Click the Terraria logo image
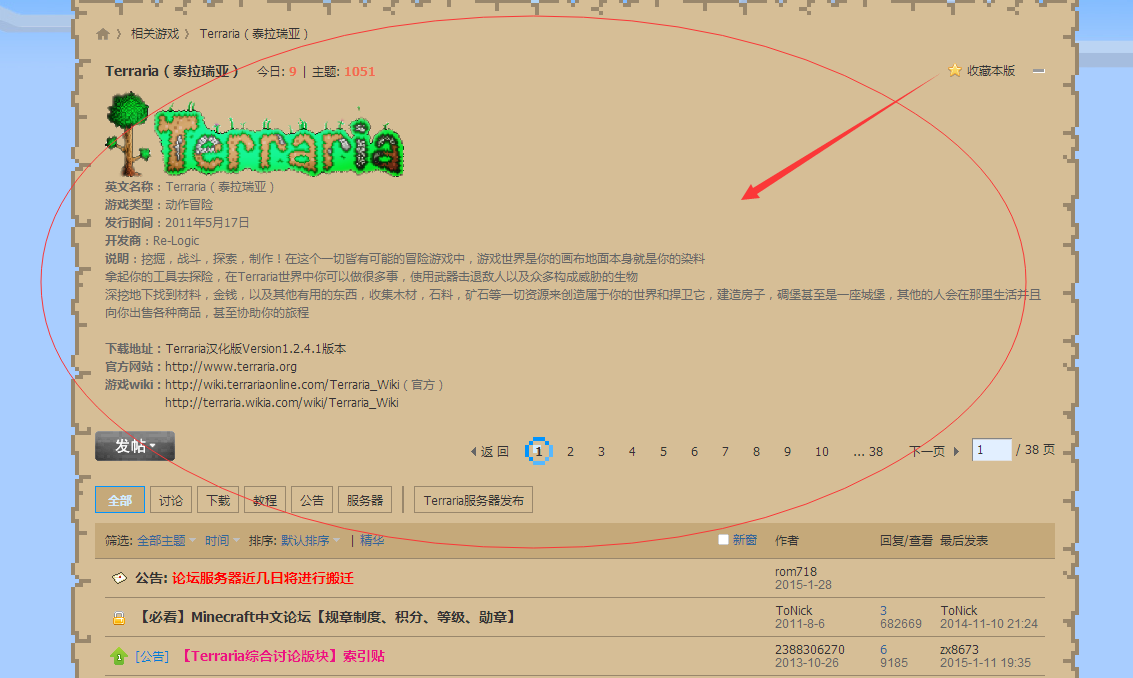Image resolution: width=1133 pixels, height=678 pixels. (x=254, y=134)
